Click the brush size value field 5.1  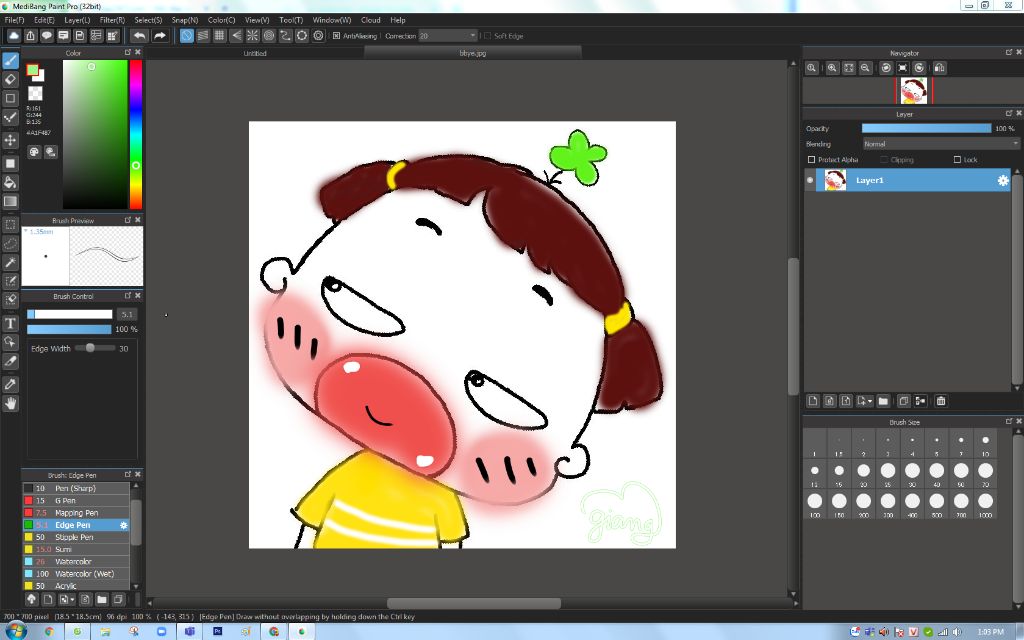click(x=127, y=314)
